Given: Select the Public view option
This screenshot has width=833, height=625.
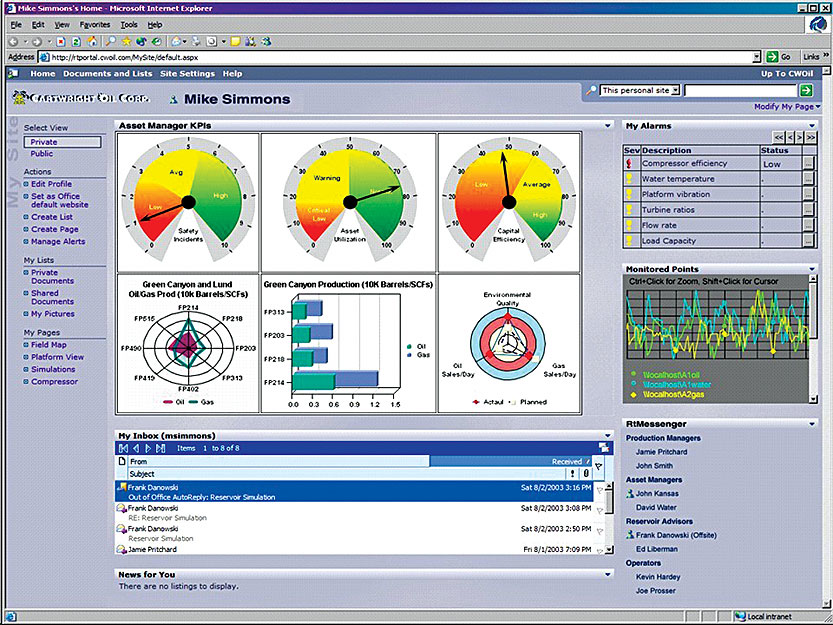Looking at the screenshot, I should (x=42, y=154).
